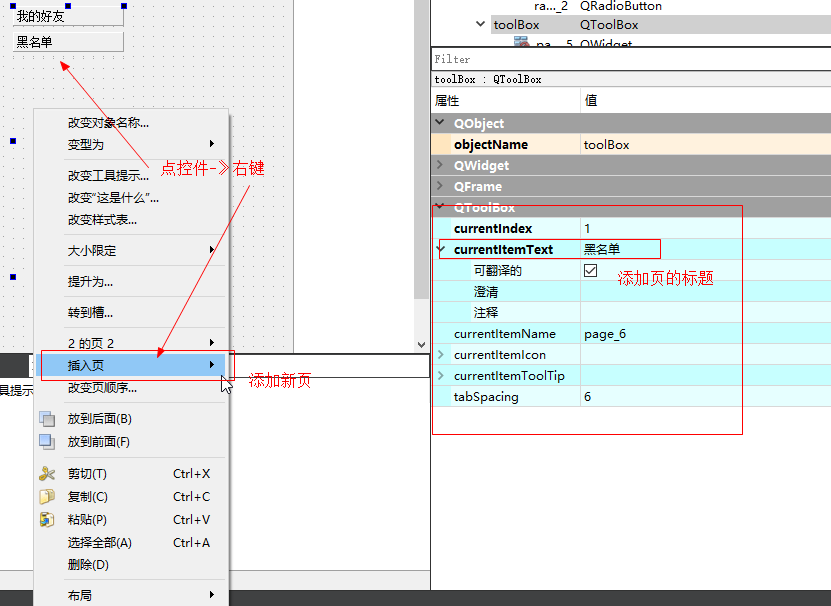
Task: Expand the QWidget property group
Action: pyautogui.click(x=440, y=165)
